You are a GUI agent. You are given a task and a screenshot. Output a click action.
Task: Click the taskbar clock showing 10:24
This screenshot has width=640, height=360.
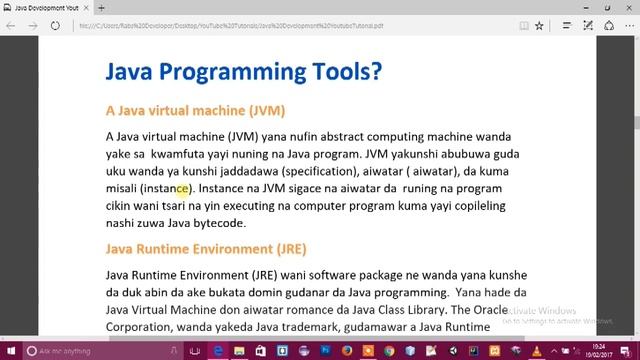(x=599, y=351)
